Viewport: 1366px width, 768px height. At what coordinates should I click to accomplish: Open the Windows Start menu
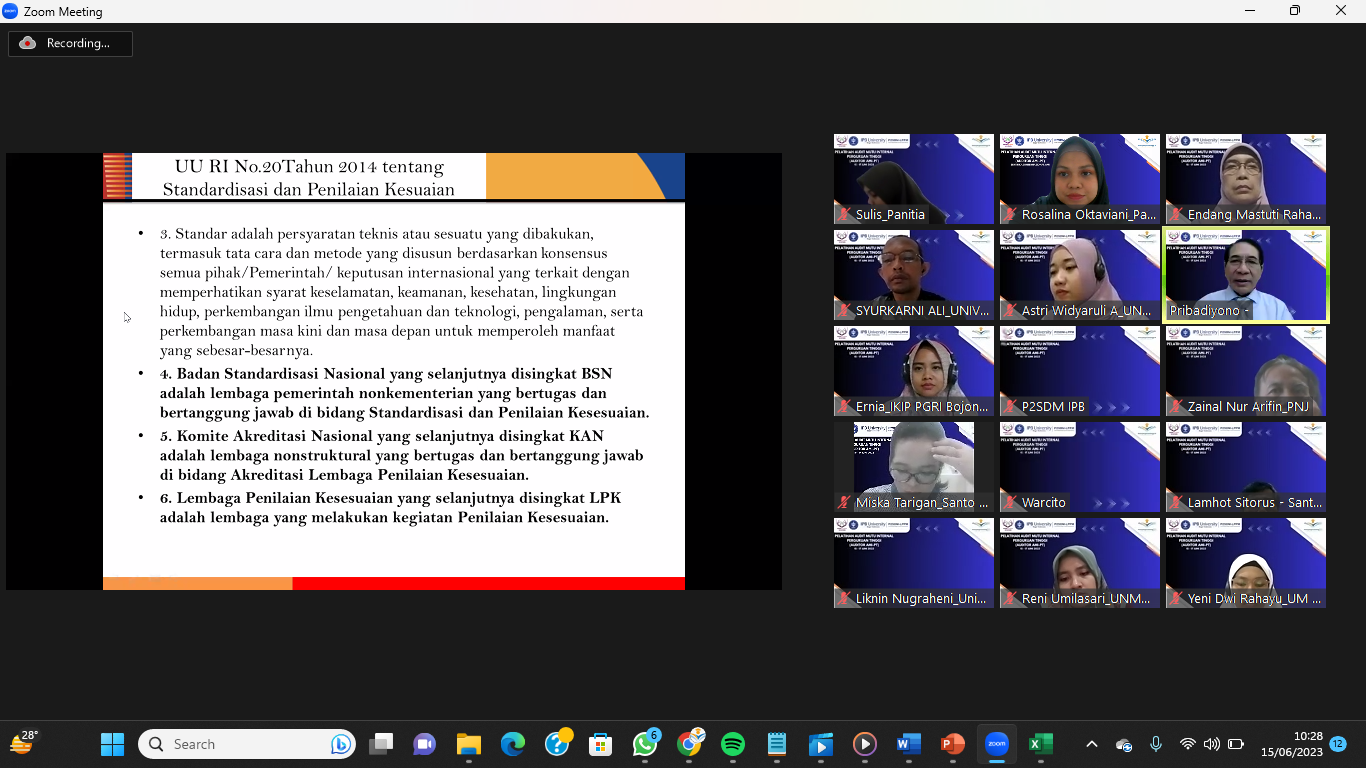[x=112, y=744]
